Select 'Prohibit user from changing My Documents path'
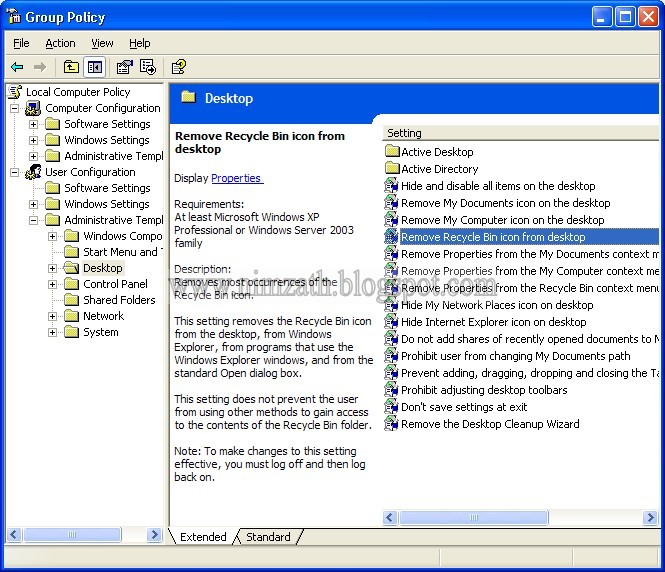Viewport: 665px width, 572px height. 516,356
